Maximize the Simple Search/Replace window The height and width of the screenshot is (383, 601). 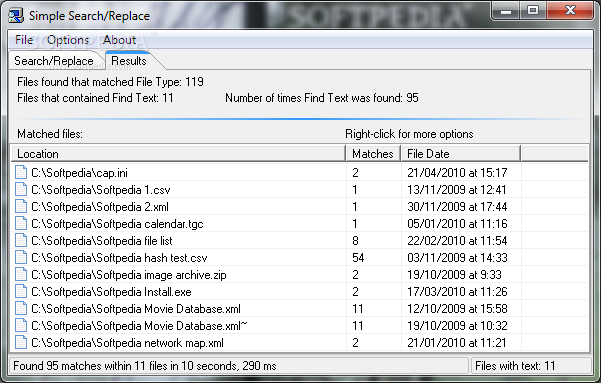pos(533,11)
